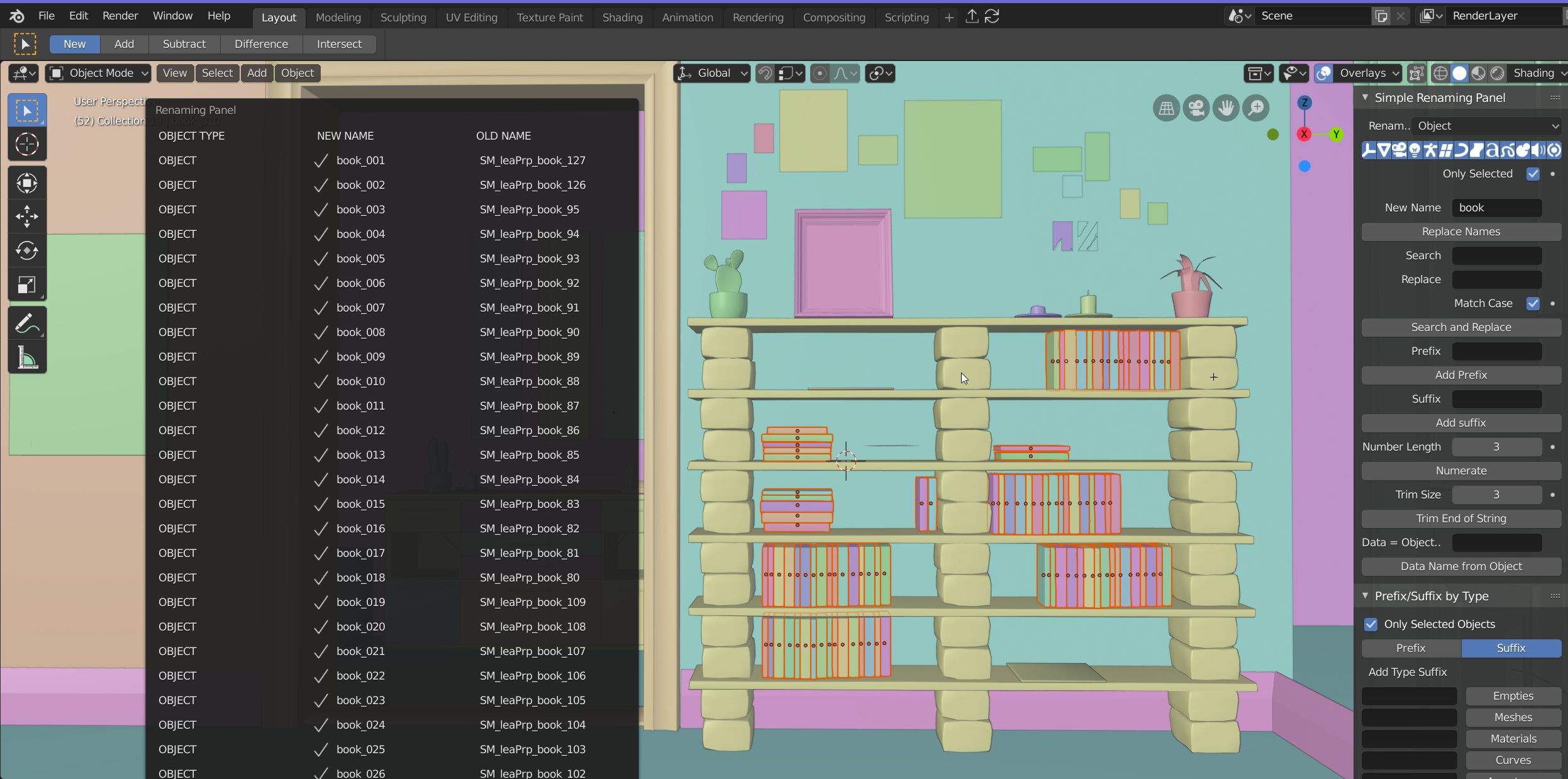Screen dimensions: 1568x779
Task: Select the Move tool in left toolbar
Action: tap(27, 216)
